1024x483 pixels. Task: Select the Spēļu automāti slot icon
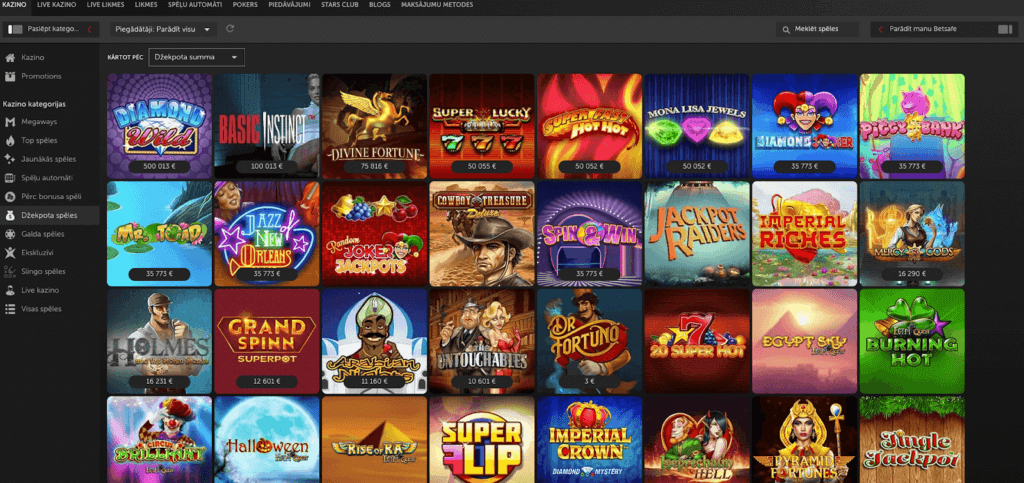tap(10, 178)
